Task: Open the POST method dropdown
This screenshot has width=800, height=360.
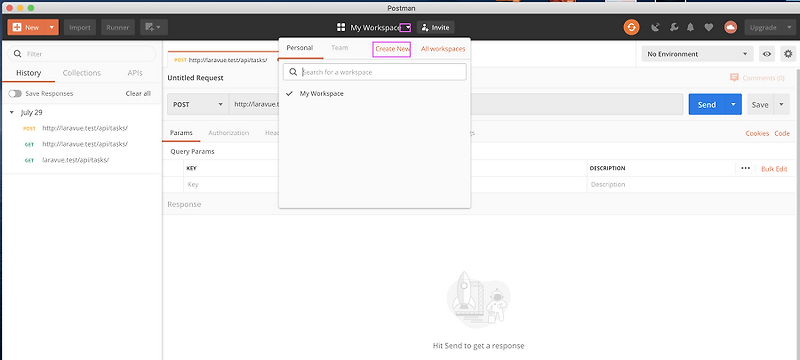Action: [x=198, y=104]
